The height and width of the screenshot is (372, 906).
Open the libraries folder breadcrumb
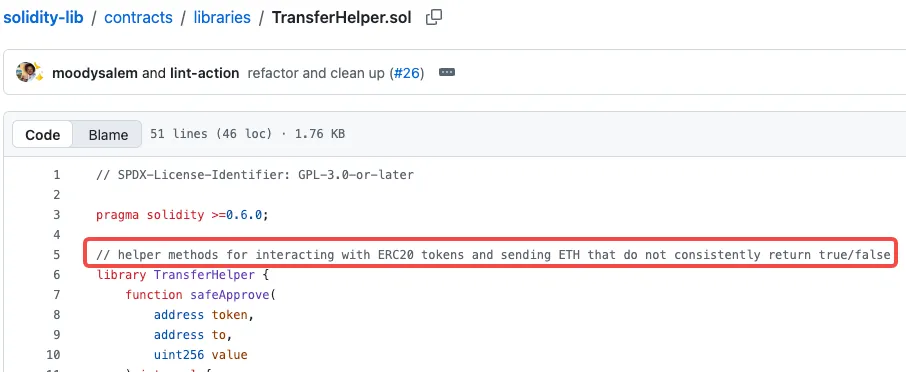(x=222, y=17)
